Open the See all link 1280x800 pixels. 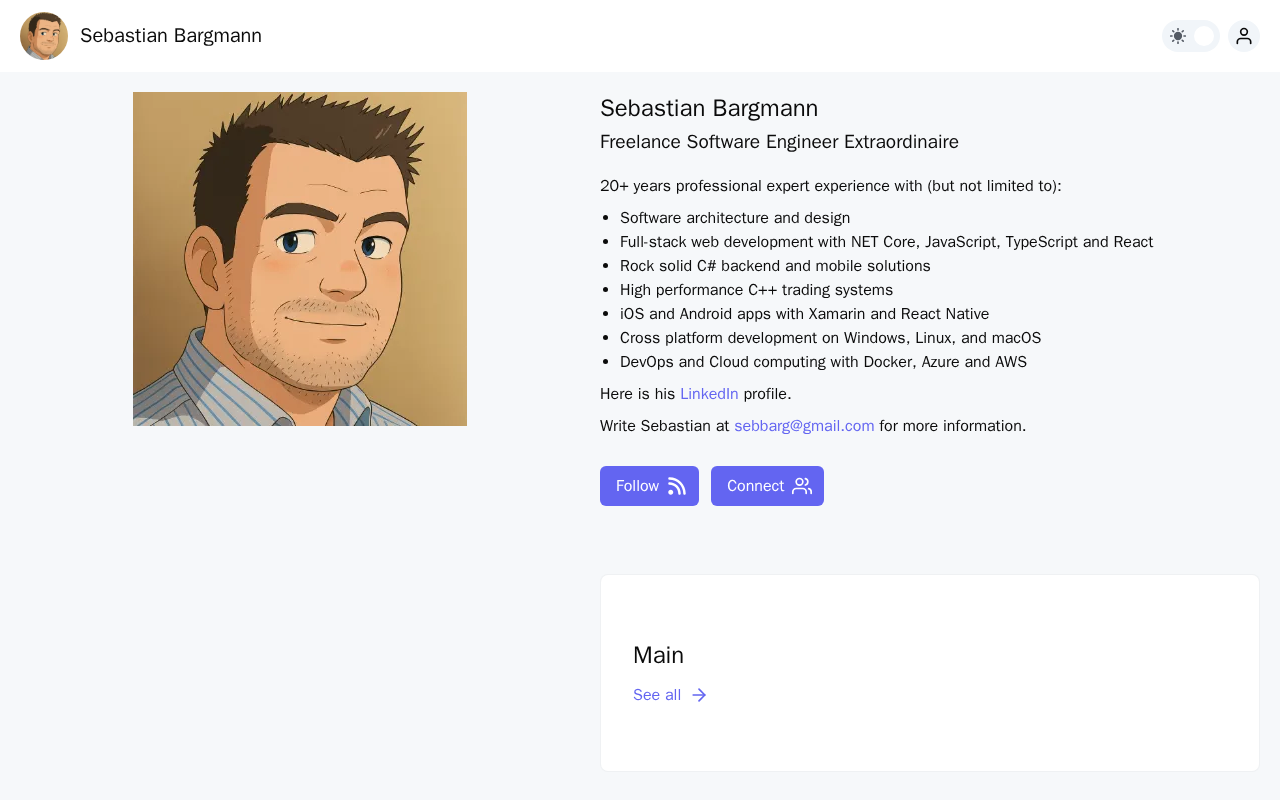pos(657,695)
